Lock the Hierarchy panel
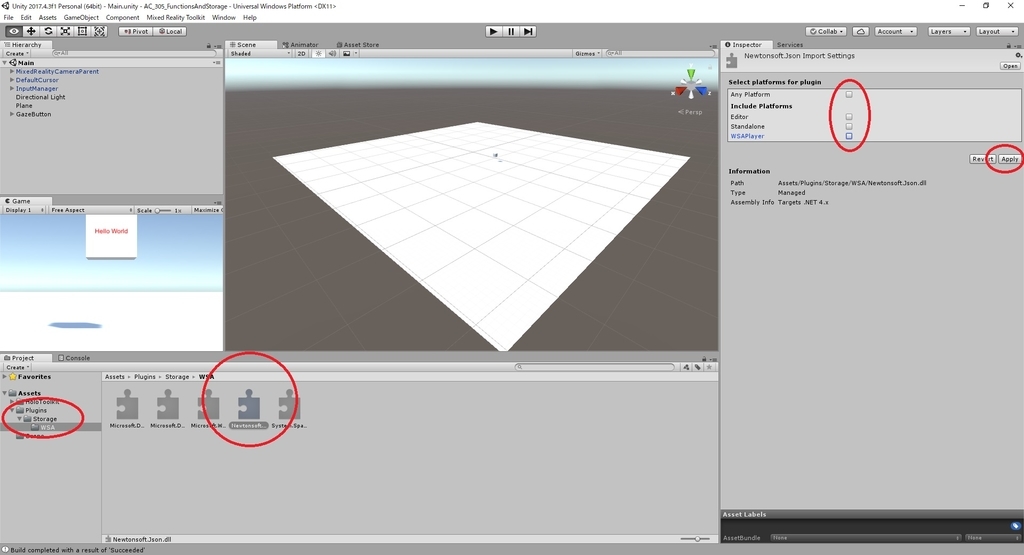 coord(209,46)
